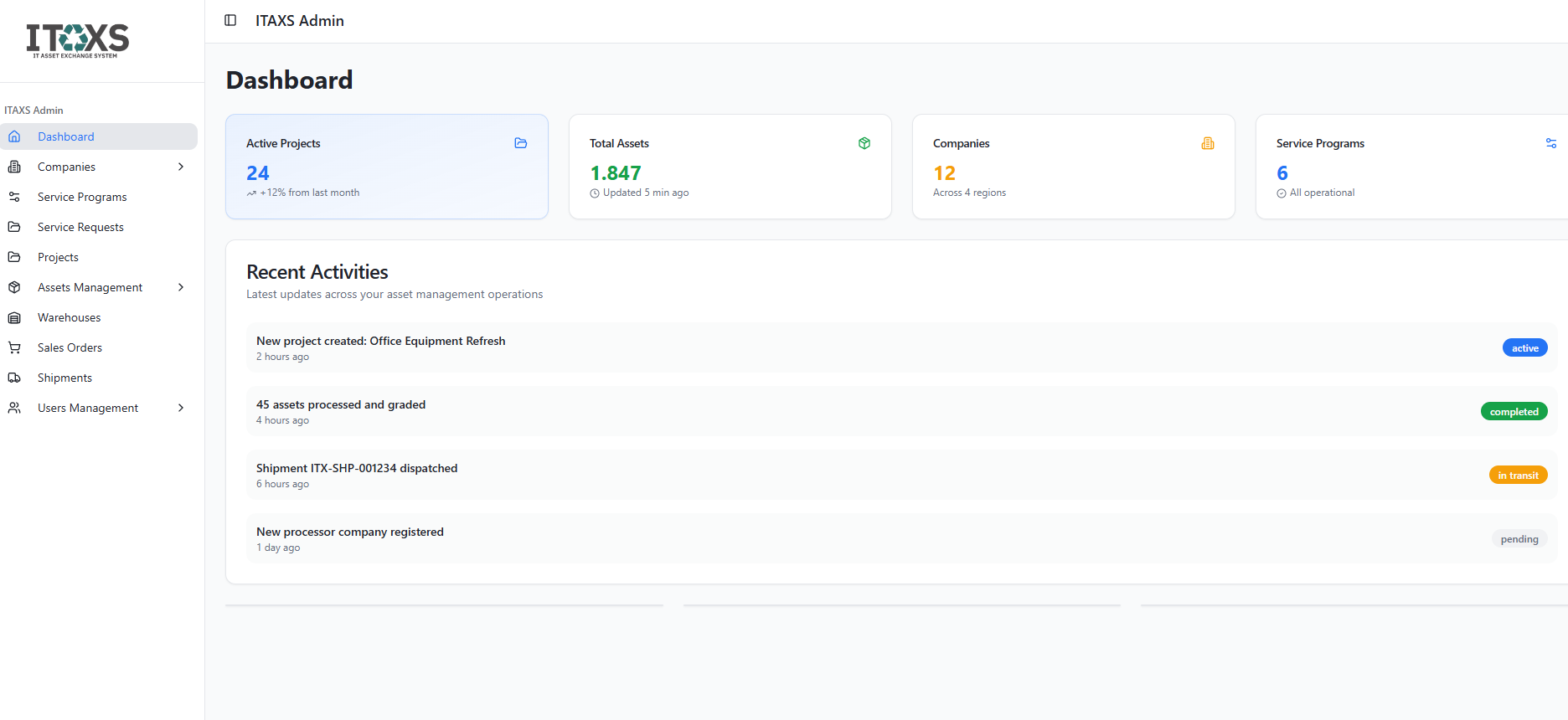The height and width of the screenshot is (720, 1568).
Task: Open Dashboard in the sidebar
Action: pos(99,136)
